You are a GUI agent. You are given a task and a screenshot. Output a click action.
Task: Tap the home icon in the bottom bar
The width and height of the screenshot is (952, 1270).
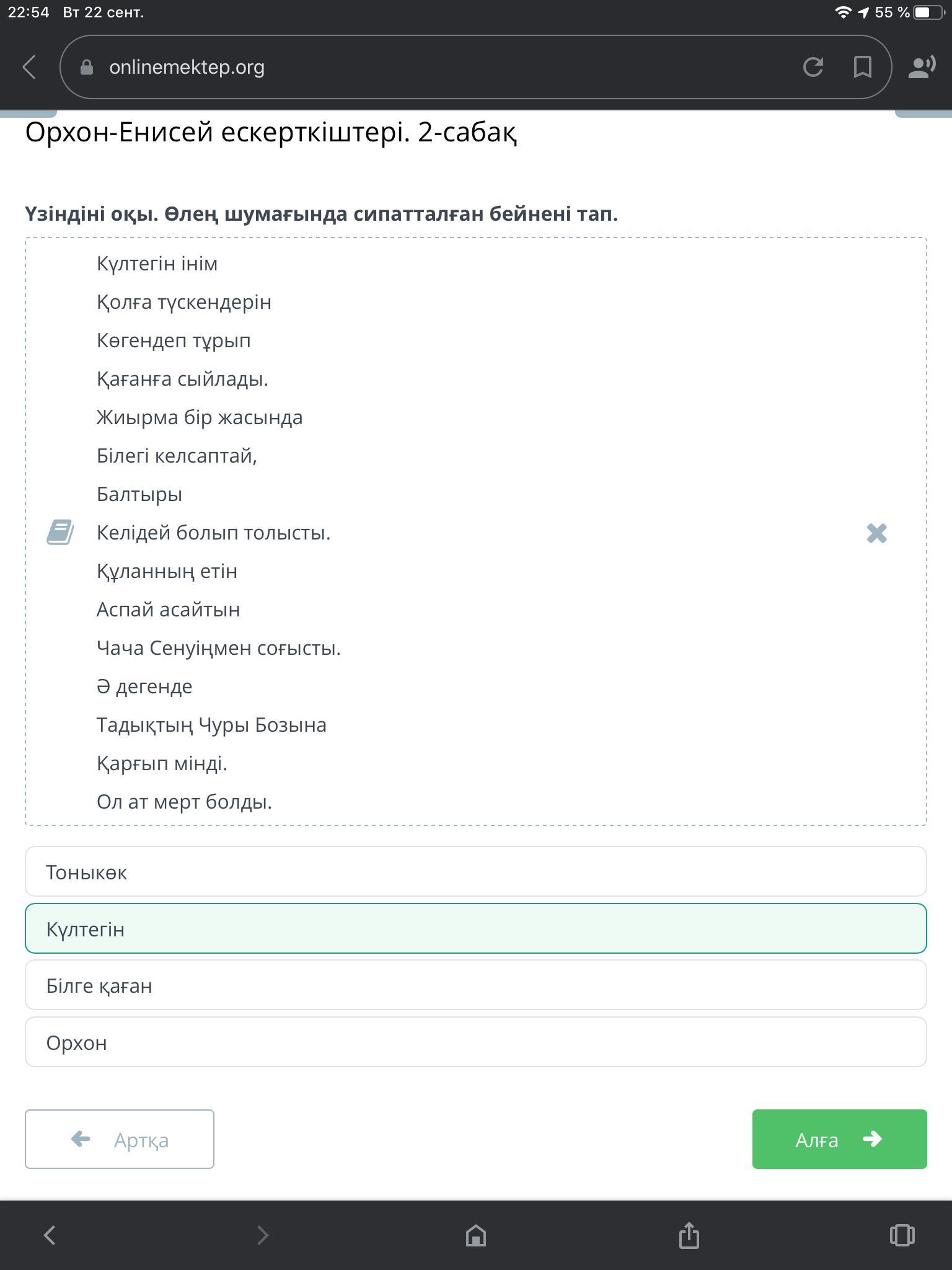point(475,1235)
